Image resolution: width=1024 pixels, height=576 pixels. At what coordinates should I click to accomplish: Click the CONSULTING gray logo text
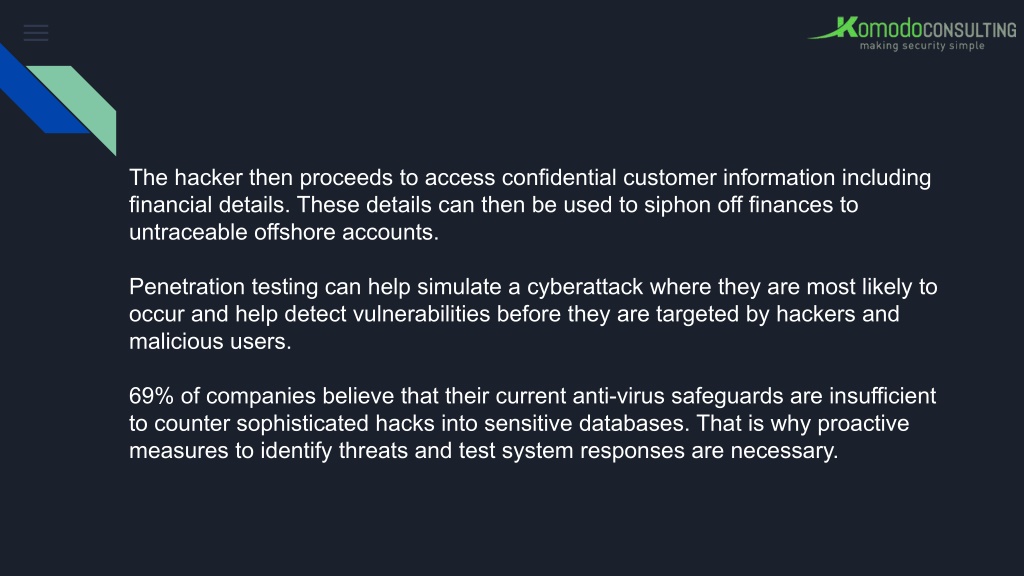969,30
